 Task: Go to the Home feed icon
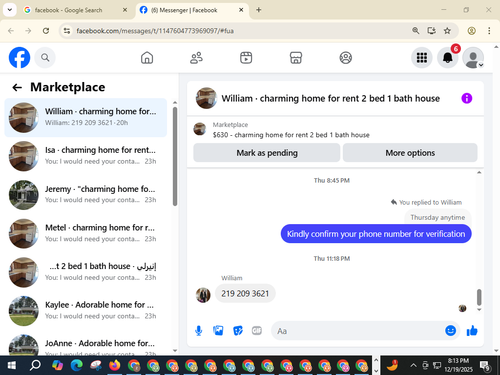pyautogui.click(x=147, y=58)
